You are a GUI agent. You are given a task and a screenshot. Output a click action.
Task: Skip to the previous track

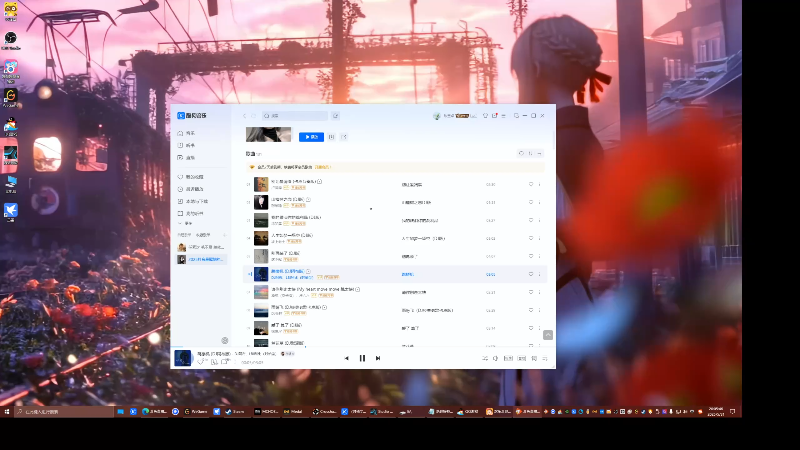click(346, 358)
